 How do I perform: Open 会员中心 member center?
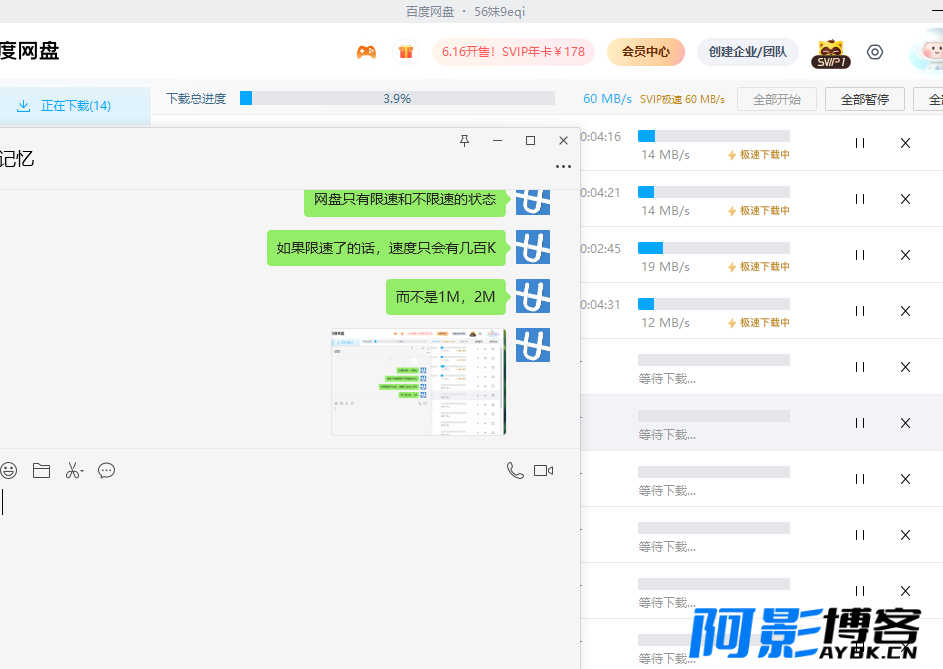click(x=646, y=52)
